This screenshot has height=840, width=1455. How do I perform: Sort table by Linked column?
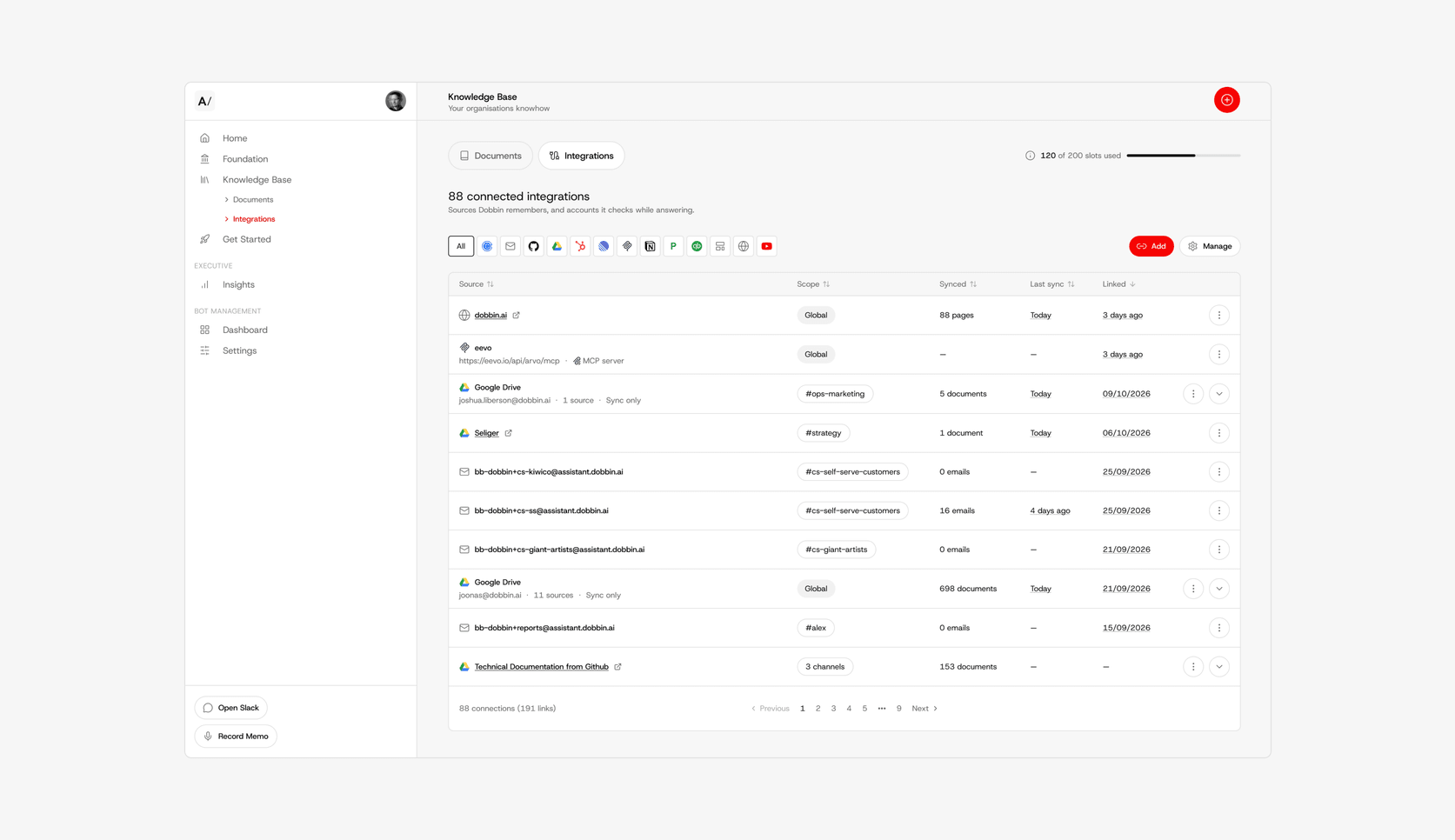pos(1119,284)
